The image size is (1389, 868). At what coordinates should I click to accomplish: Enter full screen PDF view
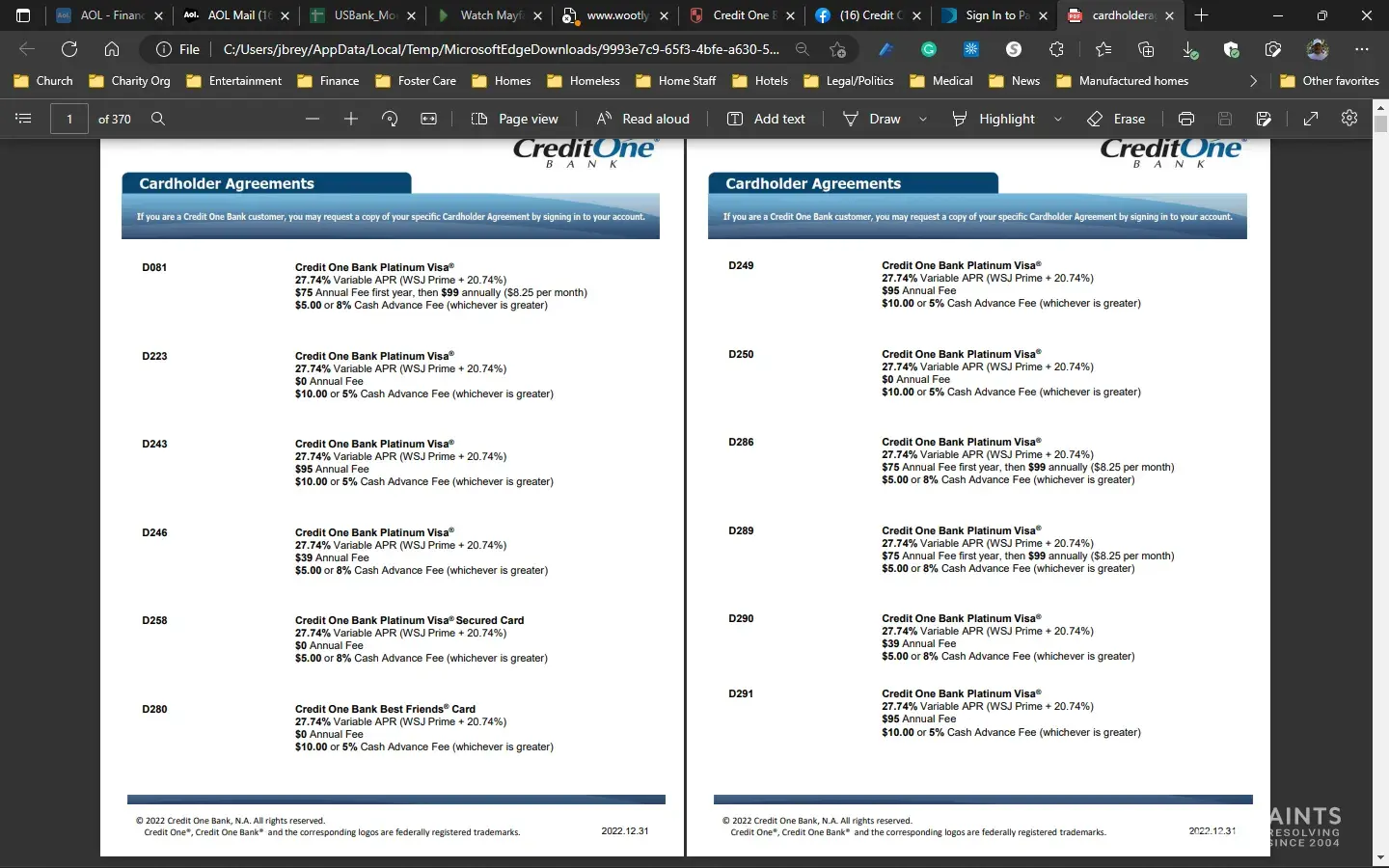click(1311, 119)
